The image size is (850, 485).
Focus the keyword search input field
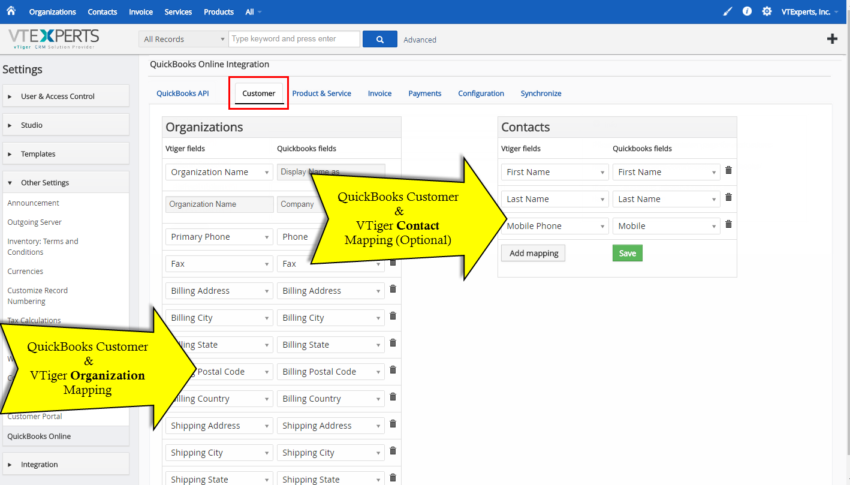coord(294,39)
